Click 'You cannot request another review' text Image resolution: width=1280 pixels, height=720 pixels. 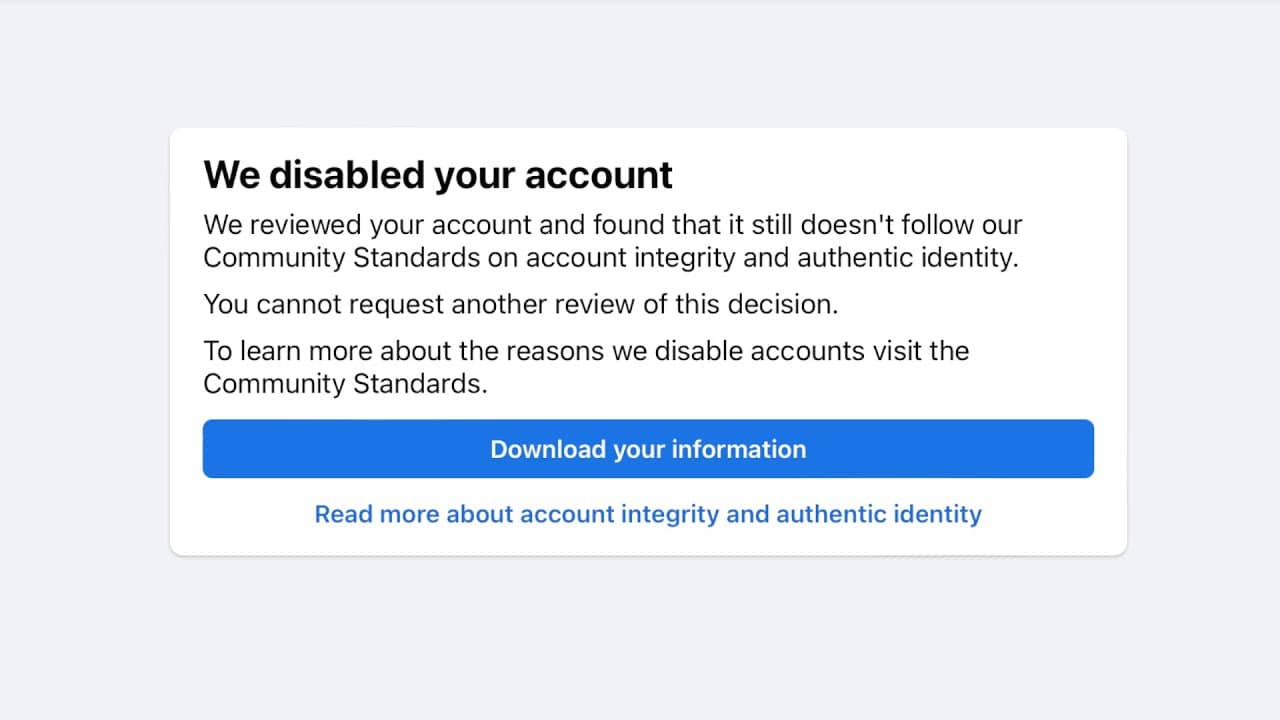(x=520, y=304)
